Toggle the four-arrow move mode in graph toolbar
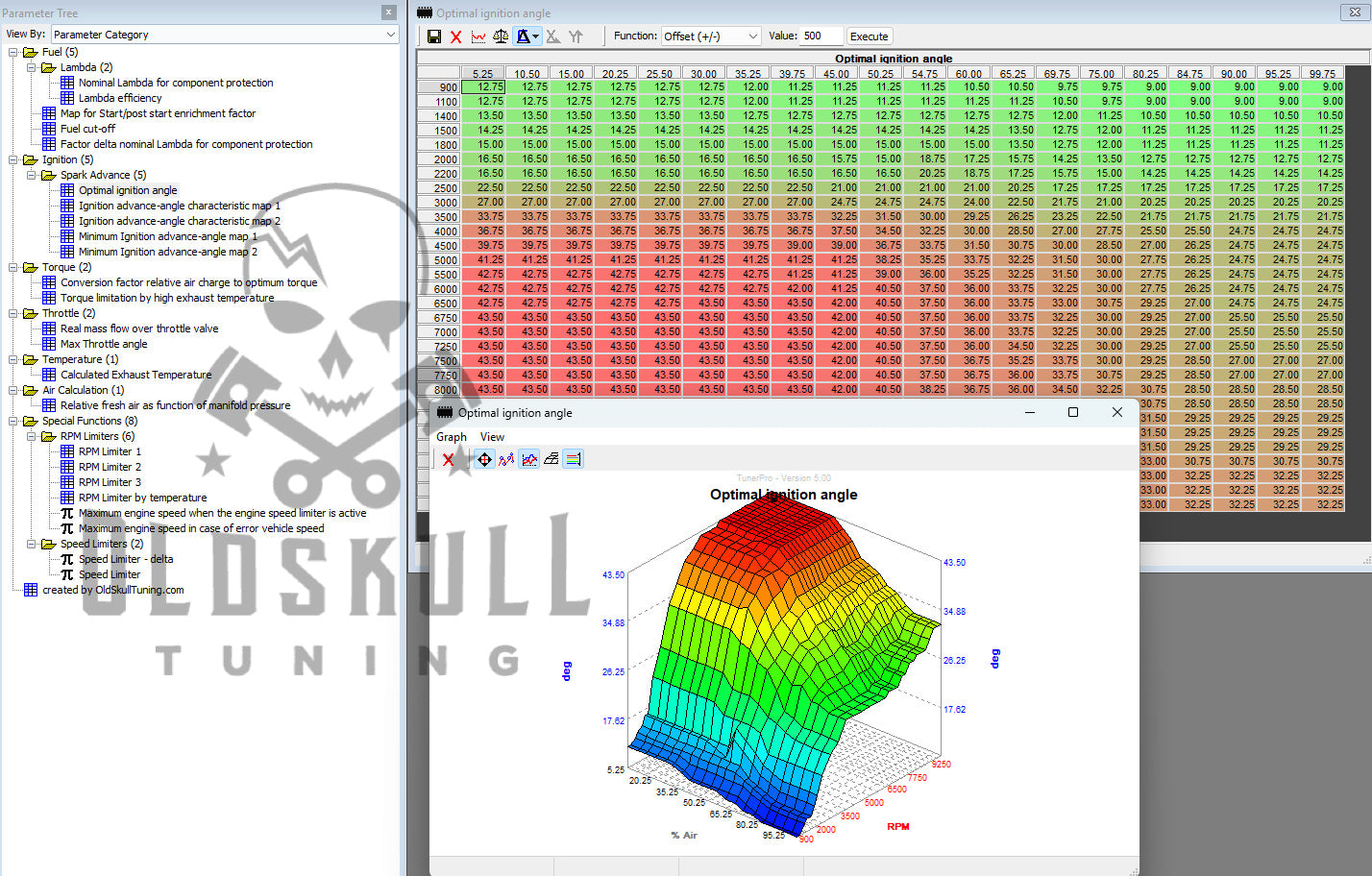This screenshot has height=876, width=1372. click(x=484, y=459)
